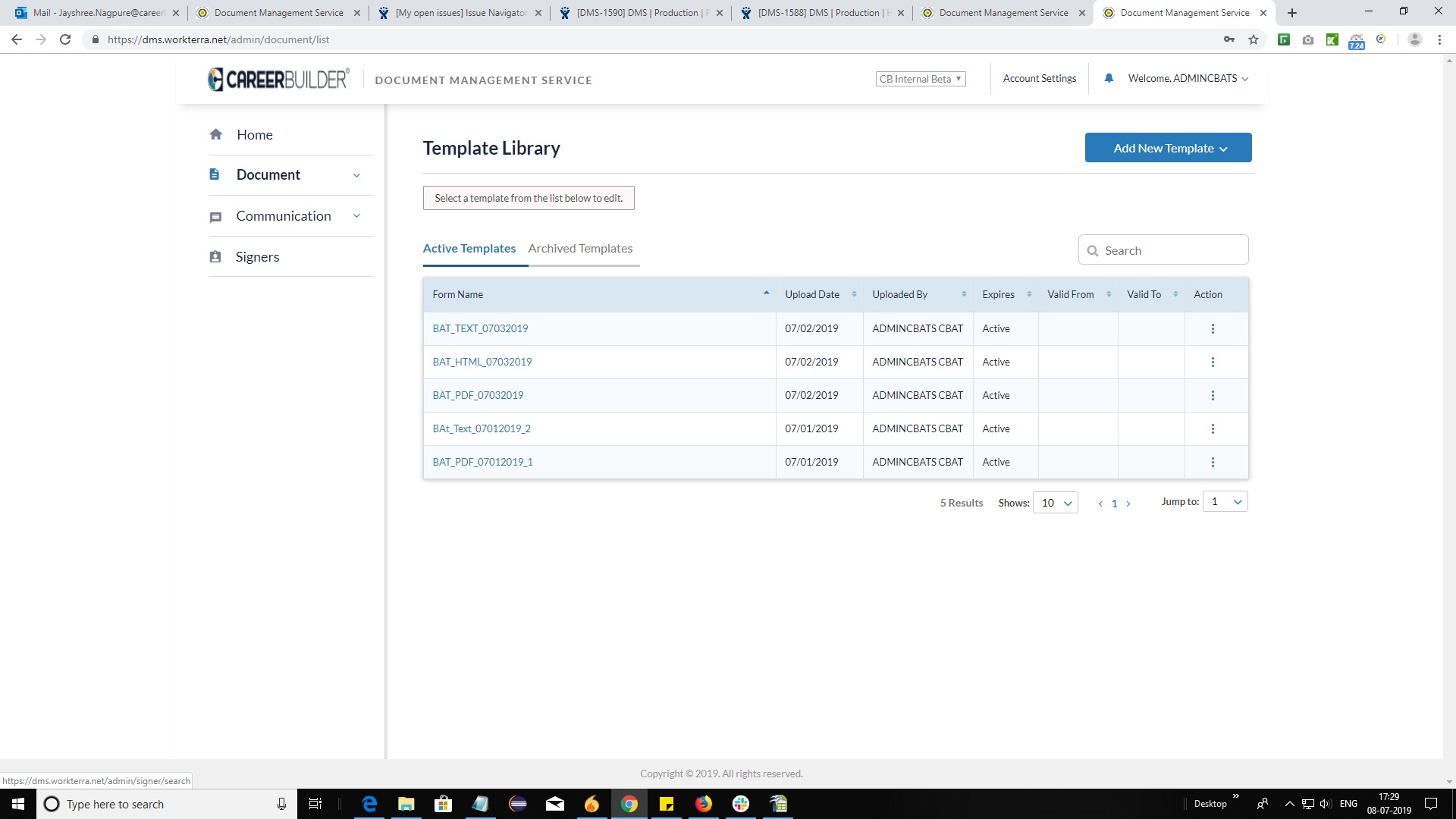Click the saved password key icon

1229,39
